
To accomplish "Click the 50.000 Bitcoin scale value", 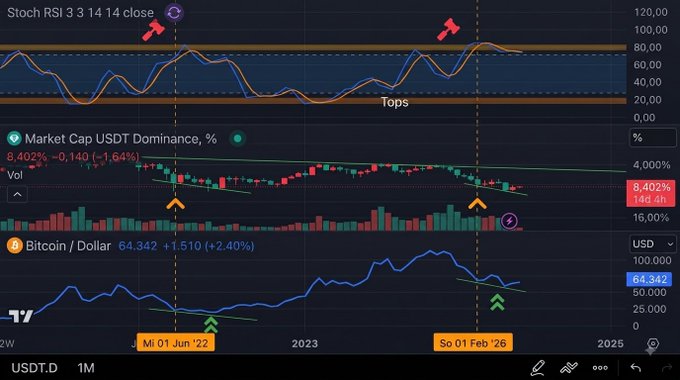I will pos(649,292).
